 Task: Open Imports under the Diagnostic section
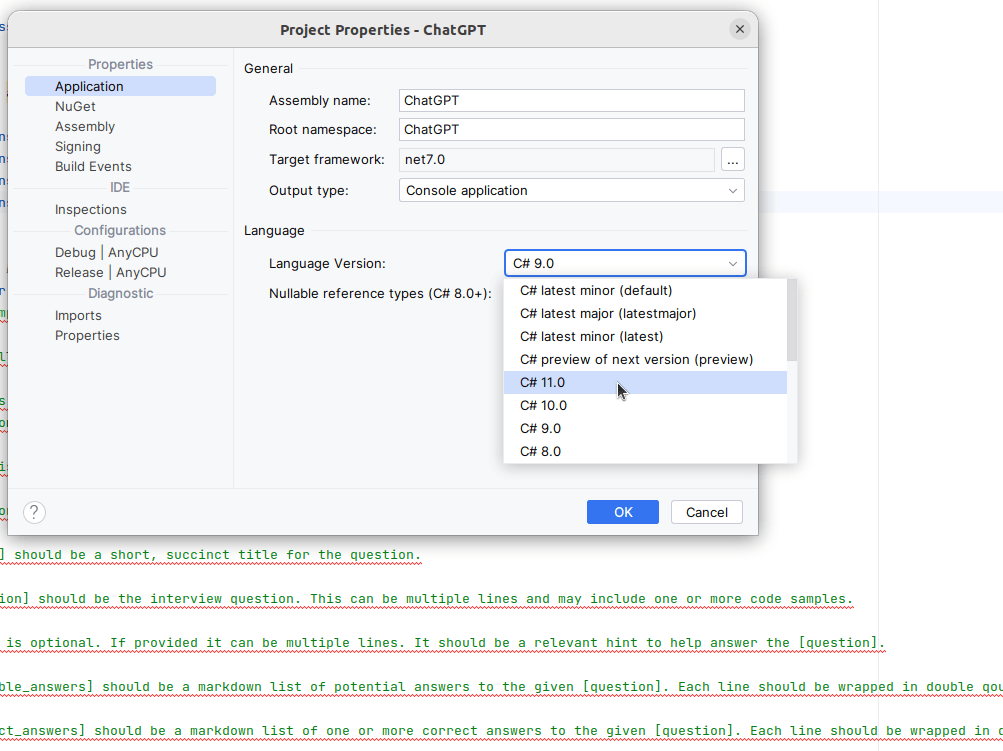tap(79, 314)
